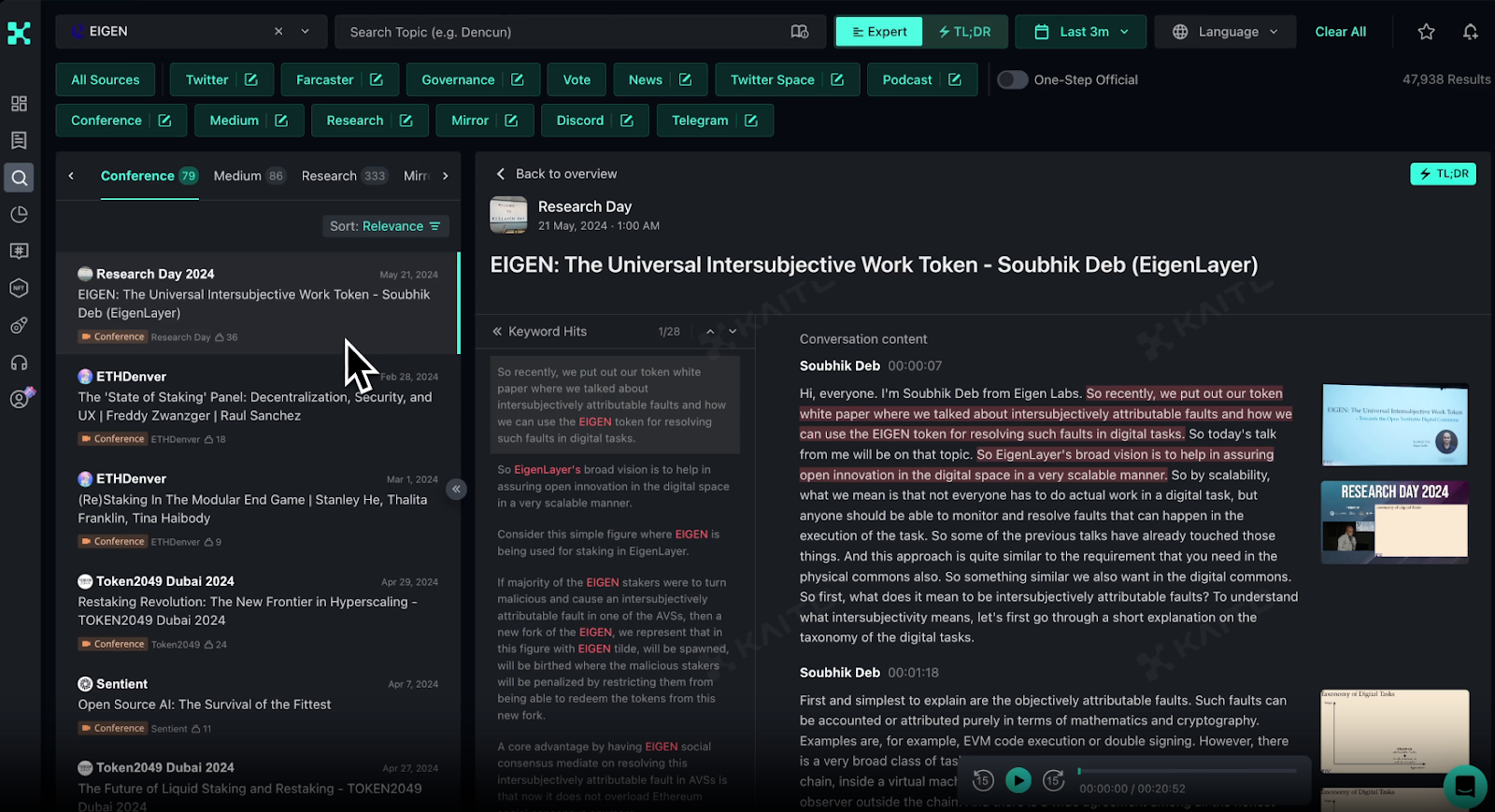
Task: Switch to the Conference 79 tab
Action: [x=149, y=176]
